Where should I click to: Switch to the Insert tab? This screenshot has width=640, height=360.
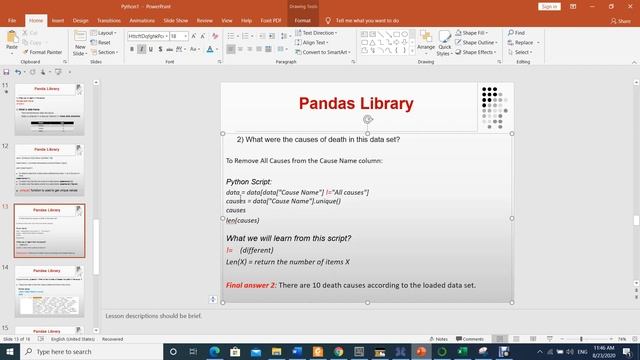point(58,20)
